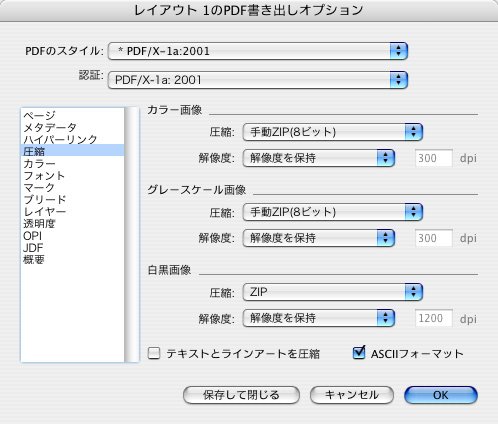This screenshot has height=424, width=498.
Task: Uncheck ASCIIフォーマット checkbox
Action: tap(359, 353)
